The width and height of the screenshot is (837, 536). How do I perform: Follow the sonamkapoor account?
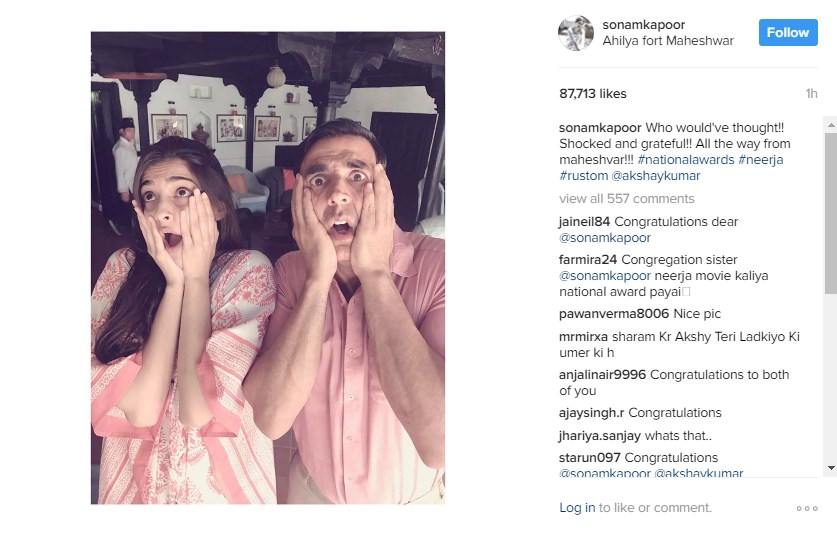[788, 33]
